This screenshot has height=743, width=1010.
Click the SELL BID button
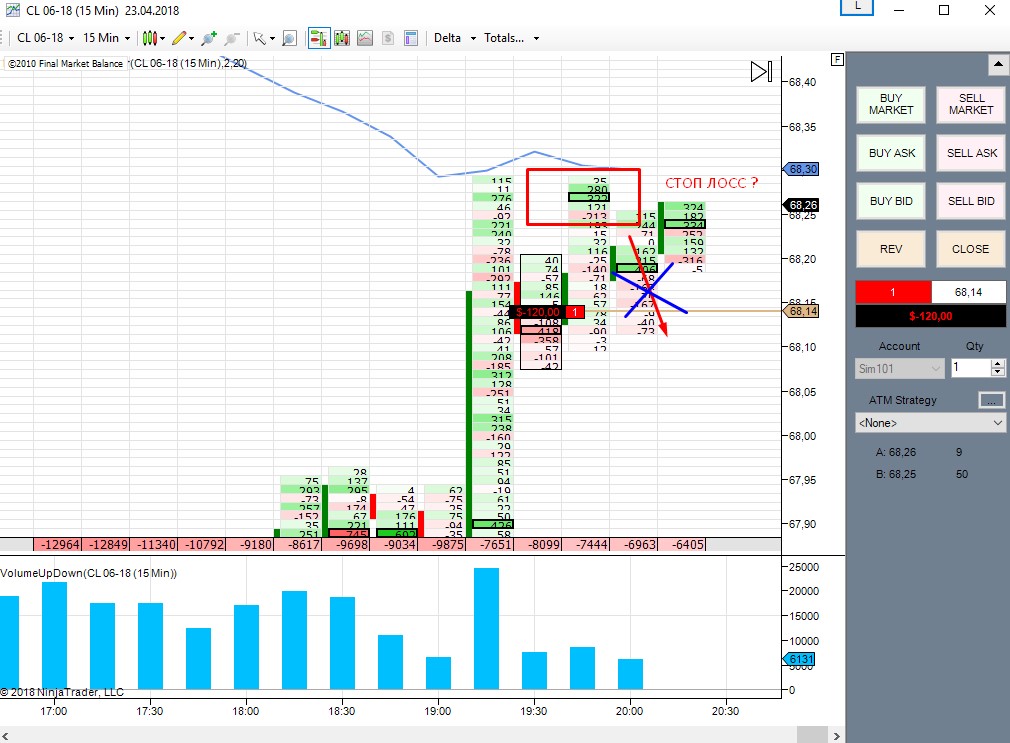click(x=971, y=201)
